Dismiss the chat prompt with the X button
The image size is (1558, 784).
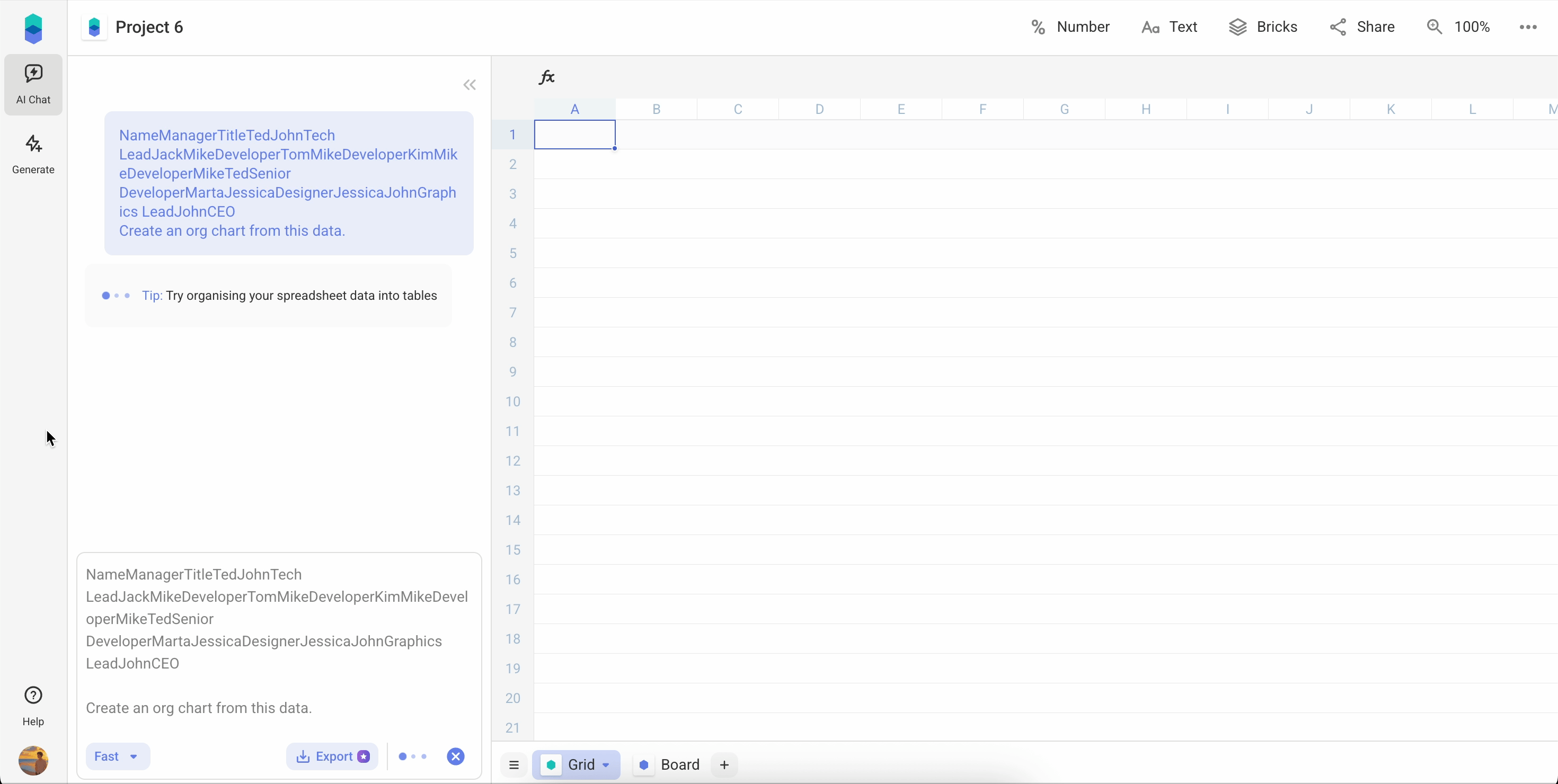455,756
